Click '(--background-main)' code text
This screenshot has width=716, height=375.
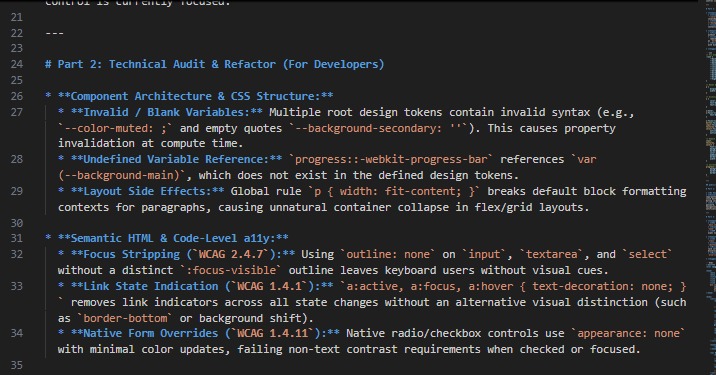(119, 175)
